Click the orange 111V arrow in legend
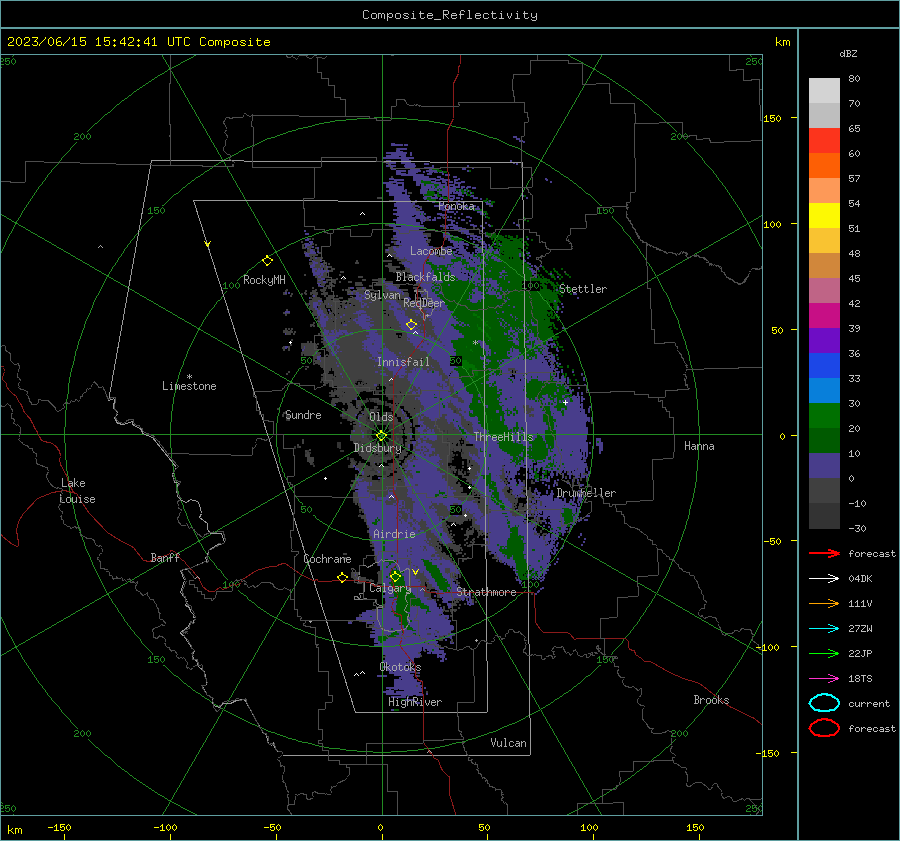 point(824,603)
